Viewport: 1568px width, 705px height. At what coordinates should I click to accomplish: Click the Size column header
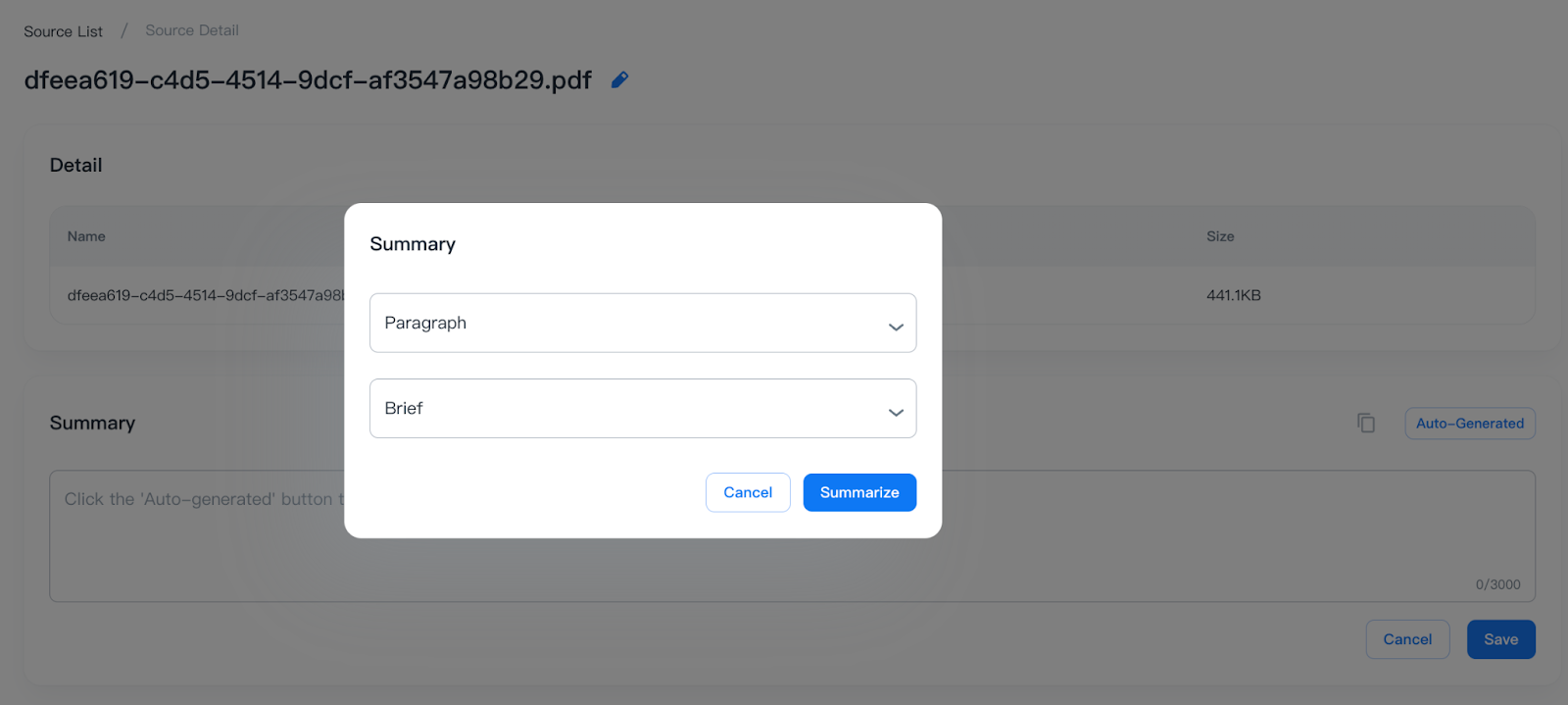(x=1220, y=236)
